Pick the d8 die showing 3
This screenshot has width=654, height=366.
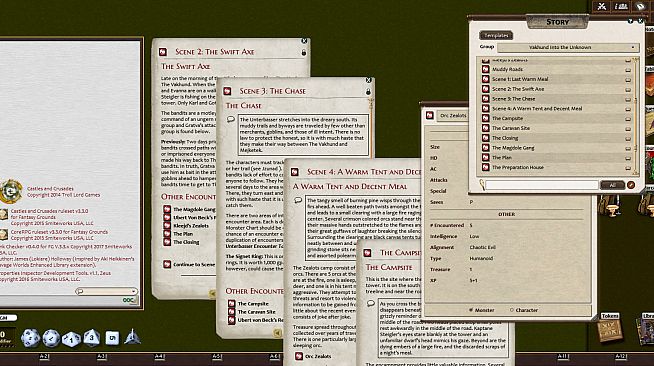click(92, 338)
